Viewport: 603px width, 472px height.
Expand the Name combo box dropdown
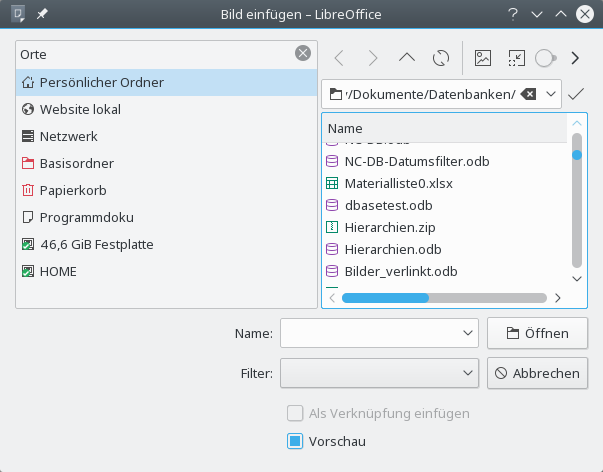click(x=467, y=333)
